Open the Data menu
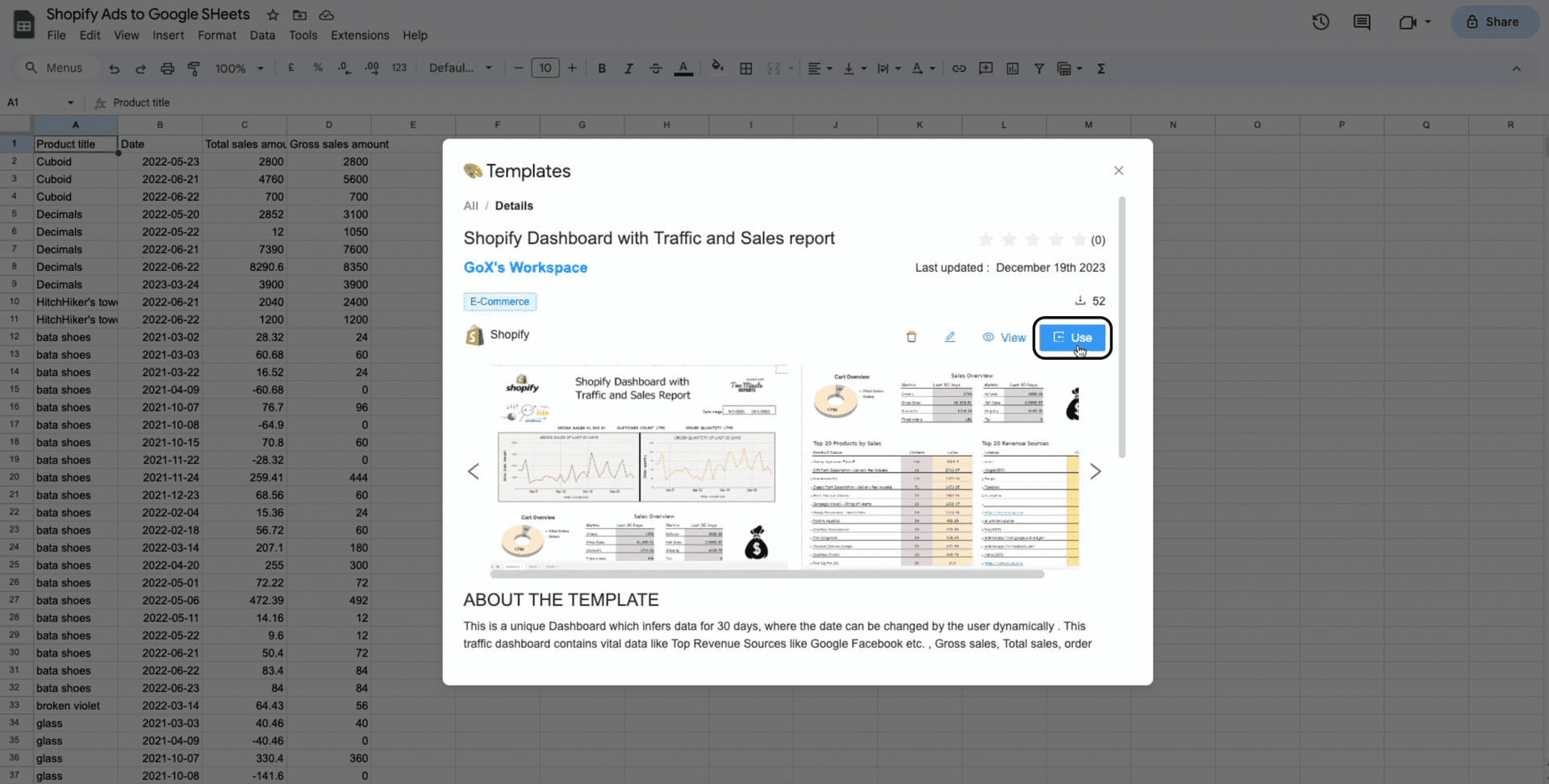This screenshot has width=1549, height=784. pyautogui.click(x=262, y=35)
